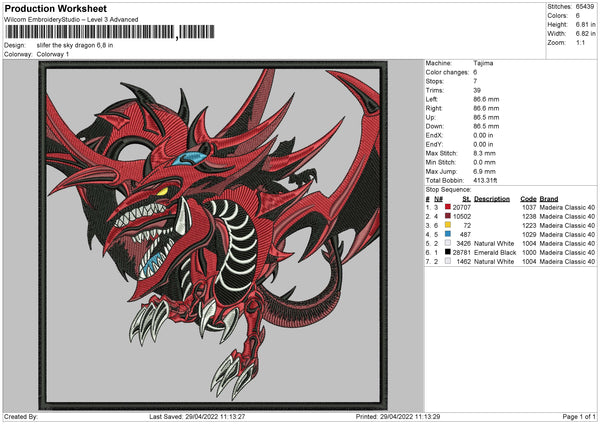Click the 'Emerald Black' description
600x424 pixels.
[495, 253]
